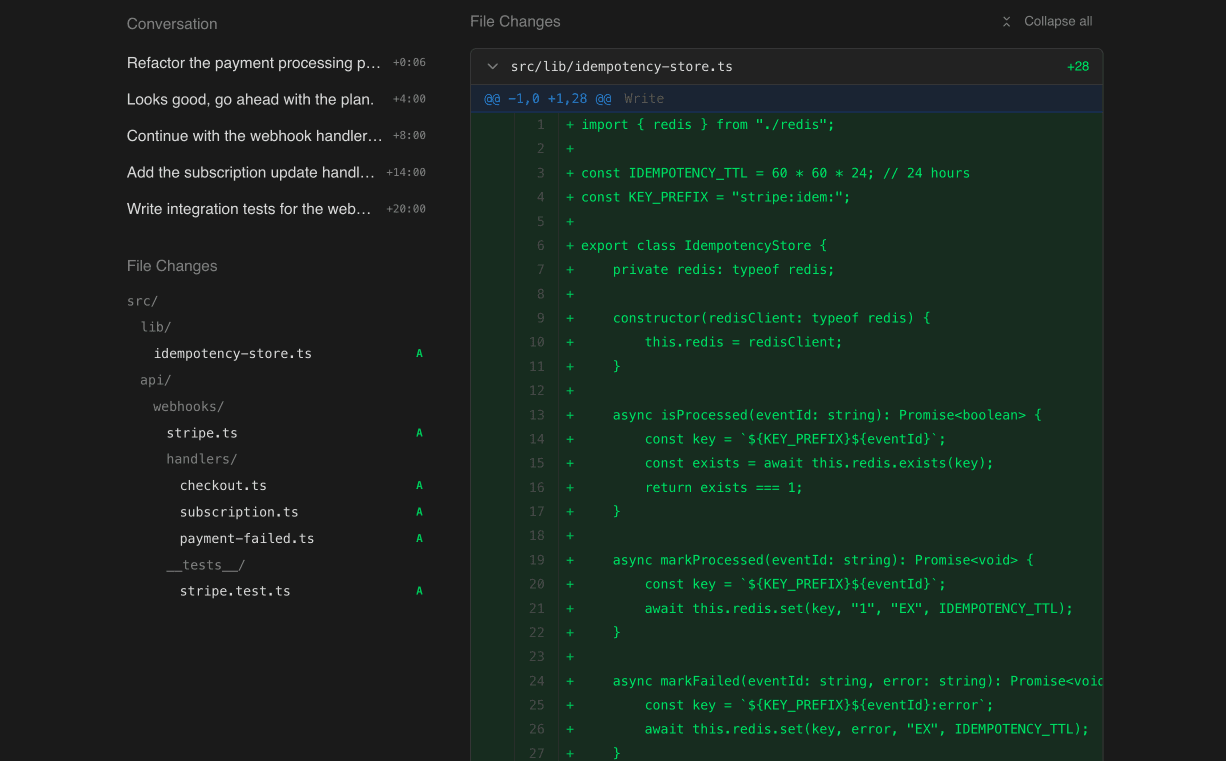The width and height of the screenshot is (1226, 761).
Task: Click the A indicator next to payment-failed.ts
Action: 419,538
